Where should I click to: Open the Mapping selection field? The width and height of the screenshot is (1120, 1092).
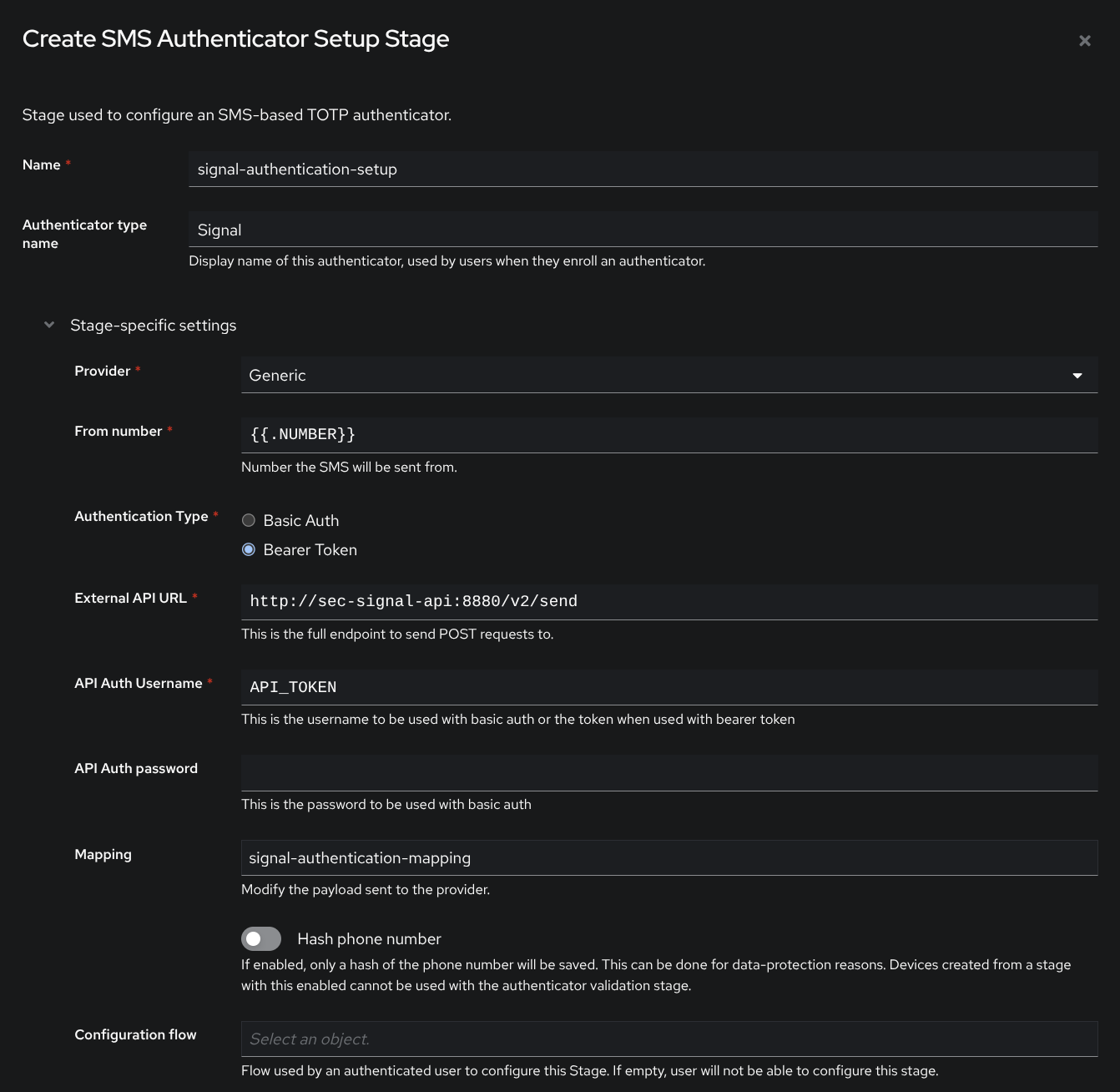point(668,857)
